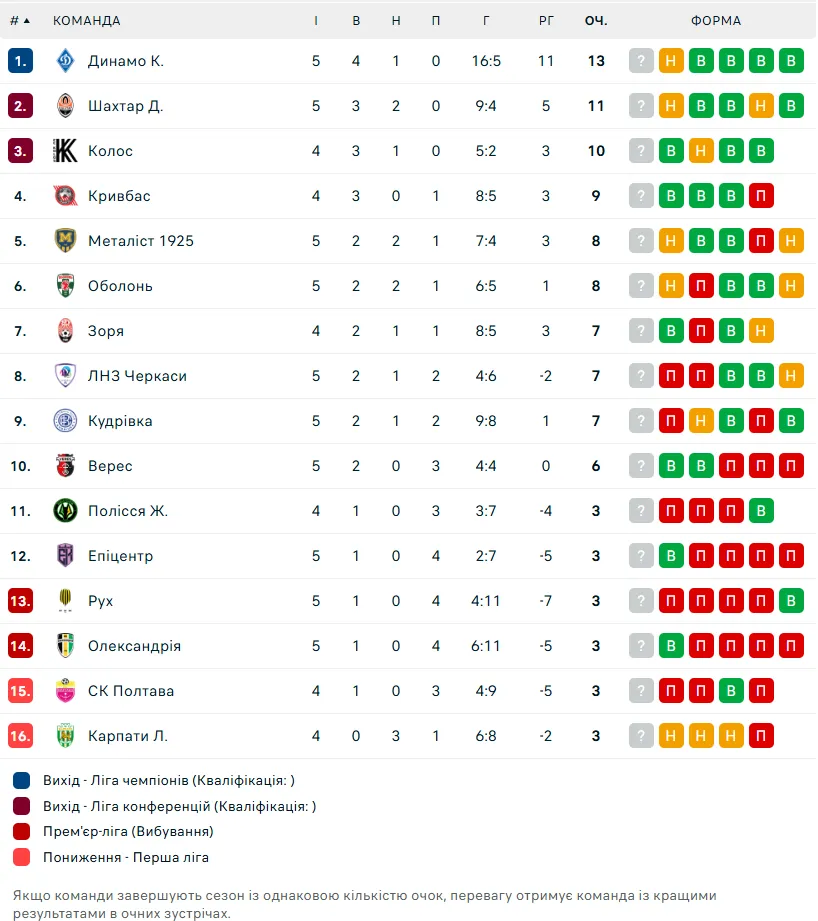
Task: Sort standings by РГ goal difference header
Action: click(x=546, y=21)
